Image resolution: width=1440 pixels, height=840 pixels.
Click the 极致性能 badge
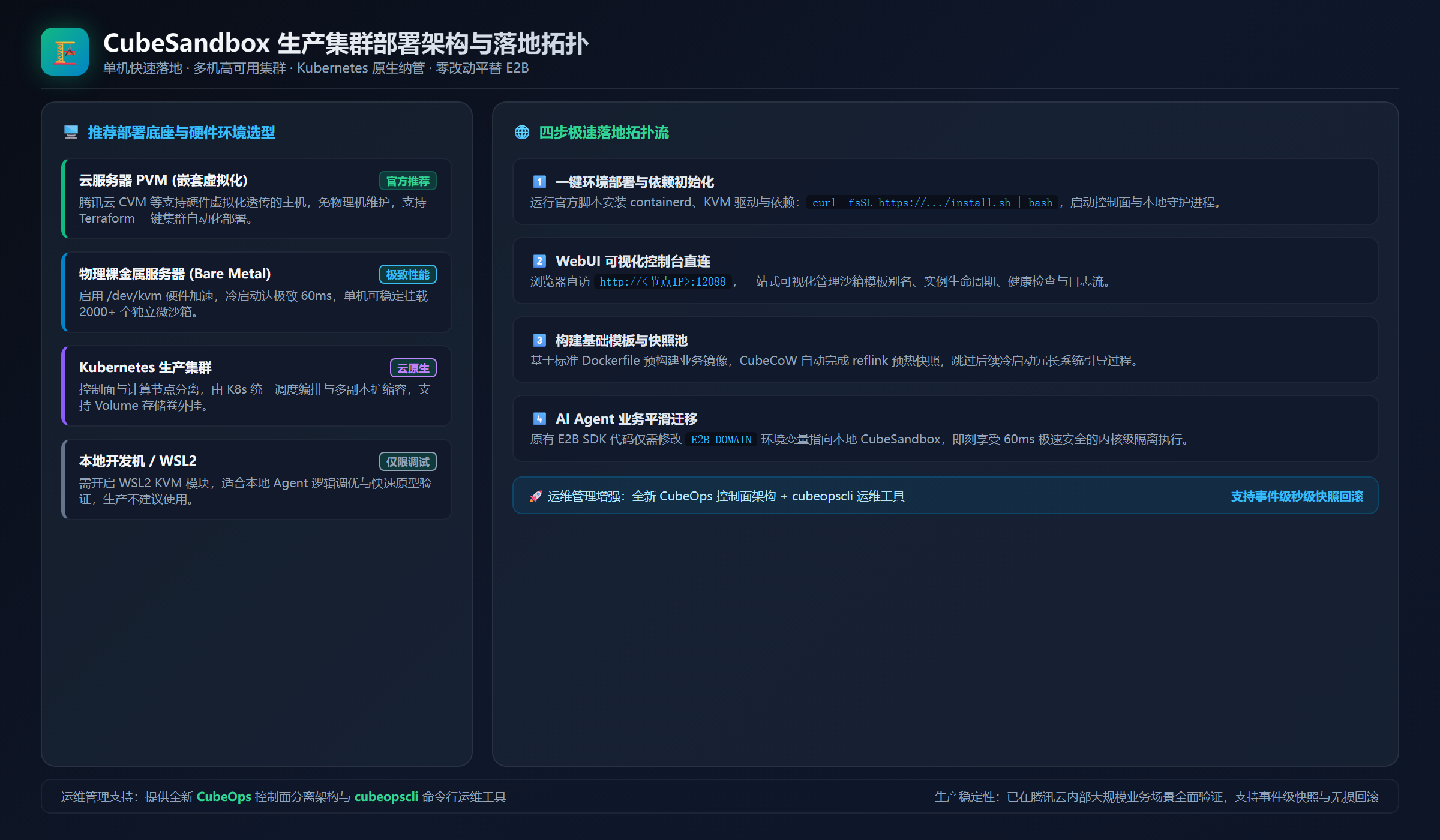point(408,275)
